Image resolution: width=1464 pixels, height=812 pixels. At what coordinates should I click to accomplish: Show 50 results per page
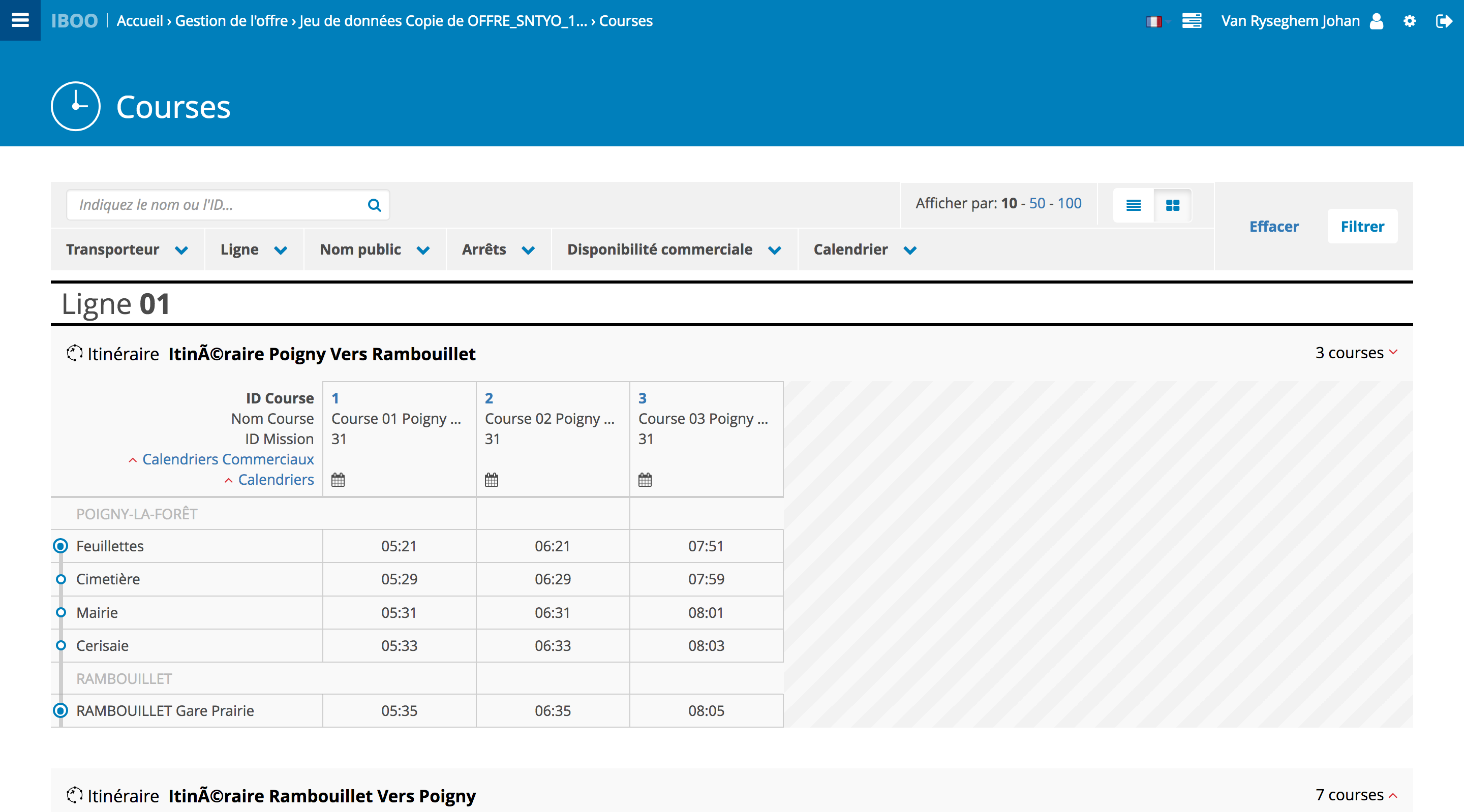(1036, 203)
